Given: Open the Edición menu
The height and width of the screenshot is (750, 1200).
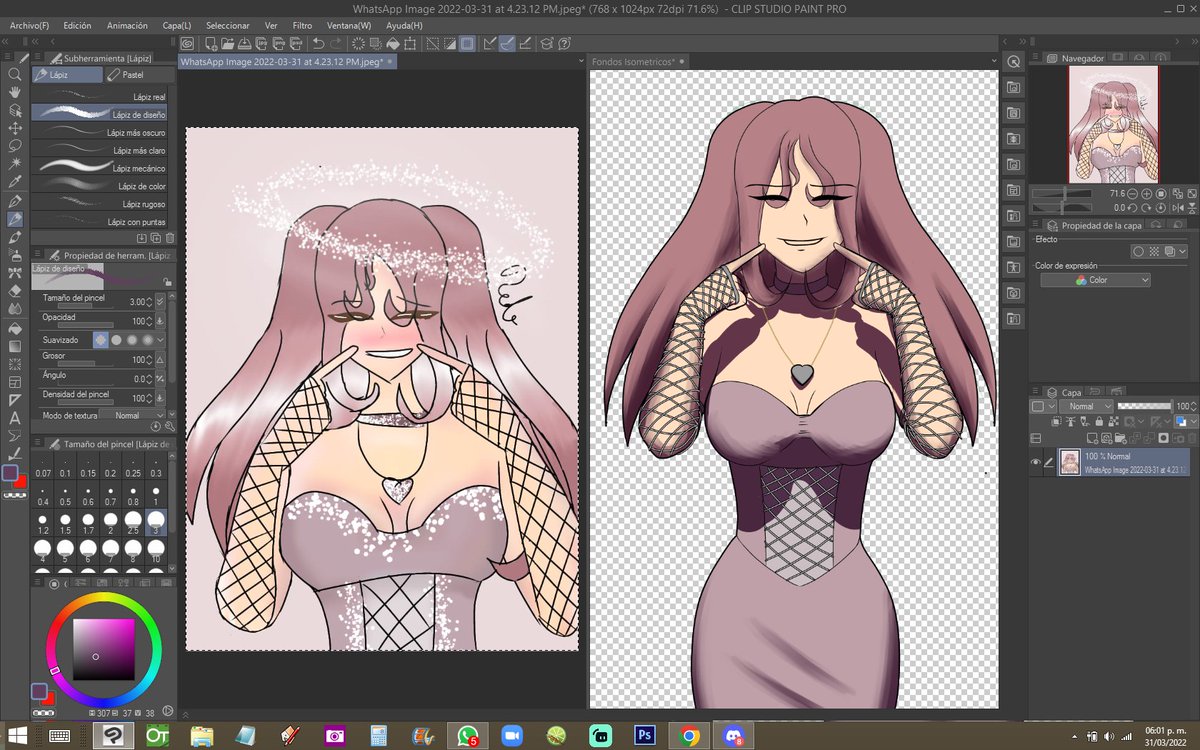Looking at the screenshot, I should click(x=77, y=25).
